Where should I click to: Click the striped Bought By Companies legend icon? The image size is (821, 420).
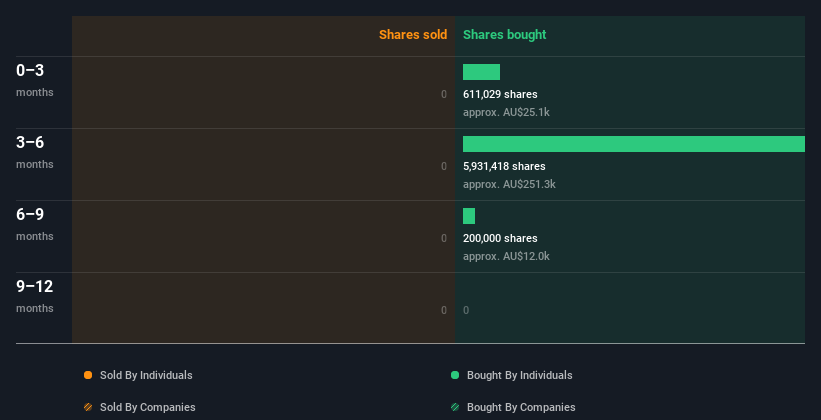(x=455, y=407)
